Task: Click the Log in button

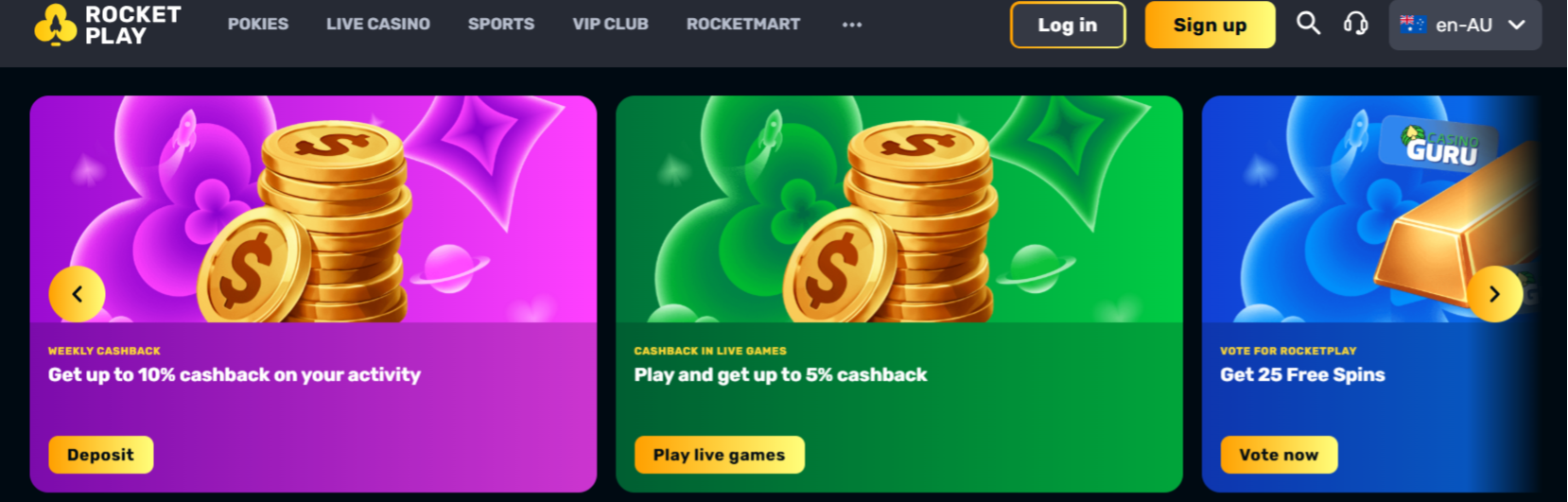Action: pos(1068,25)
